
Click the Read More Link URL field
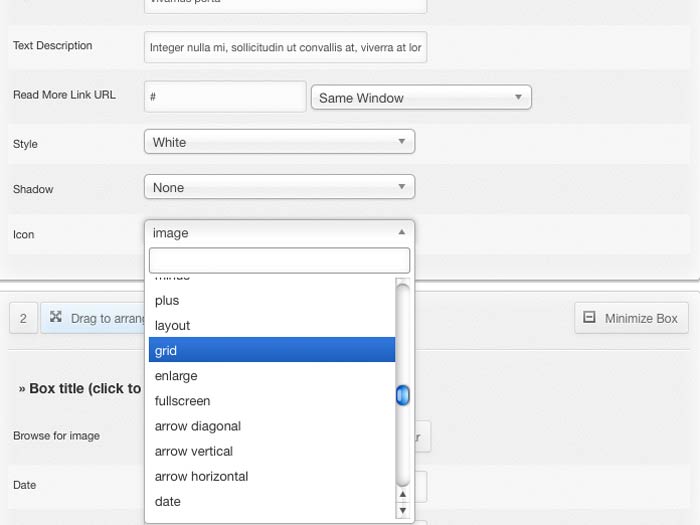point(225,97)
